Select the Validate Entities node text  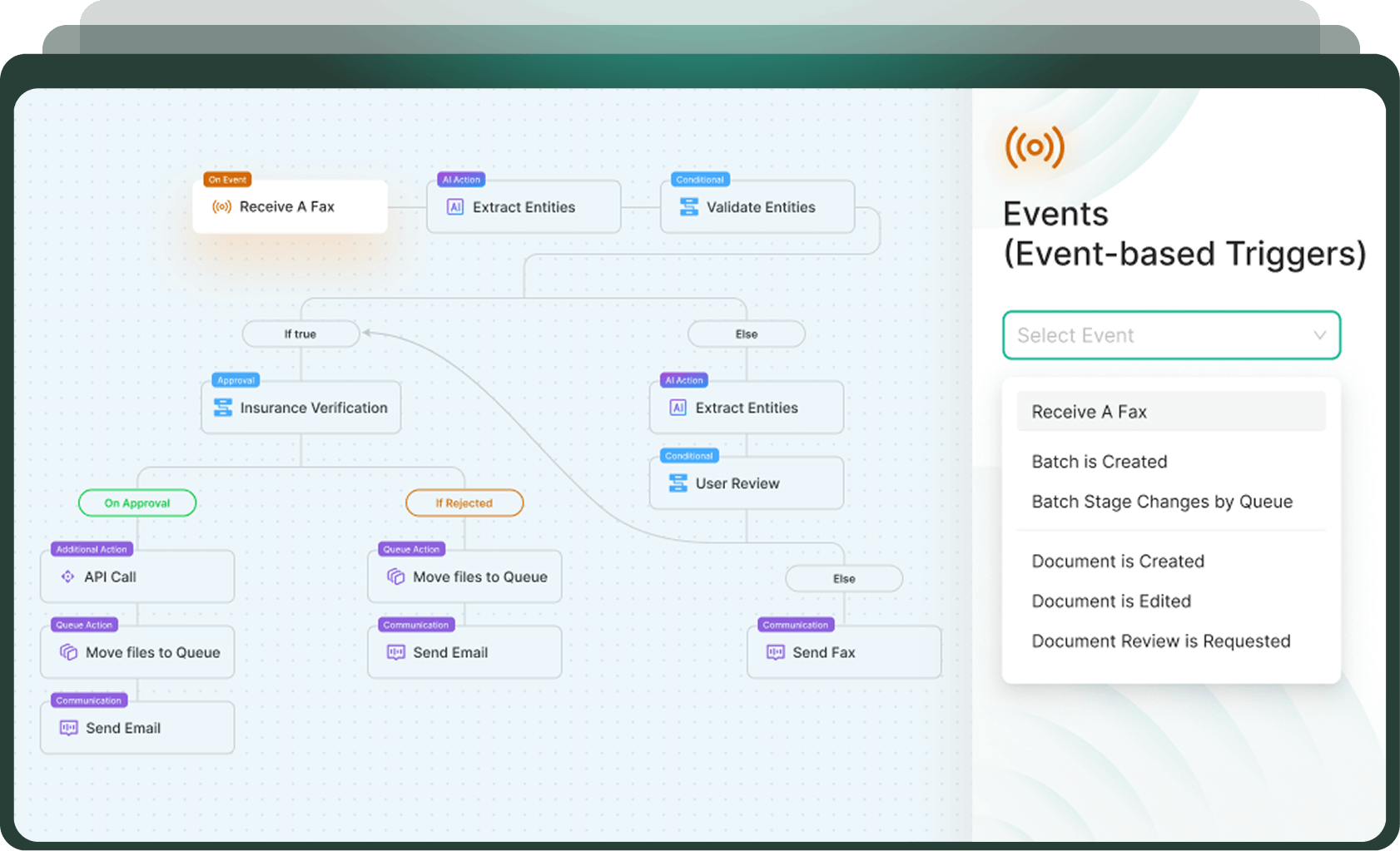click(x=761, y=207)
